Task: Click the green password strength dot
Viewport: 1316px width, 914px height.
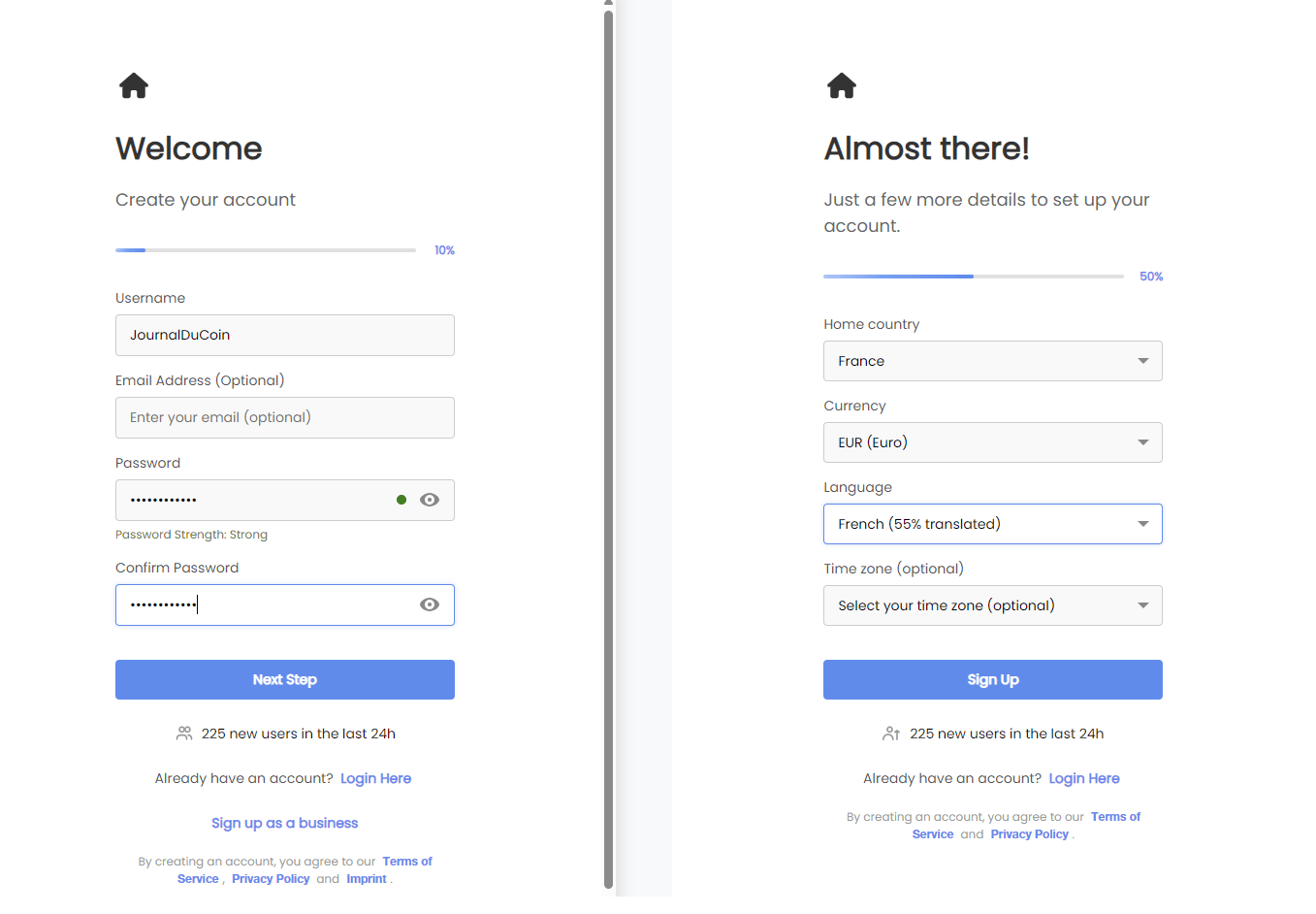Action: pyautogui.click(x=401, y=499)
